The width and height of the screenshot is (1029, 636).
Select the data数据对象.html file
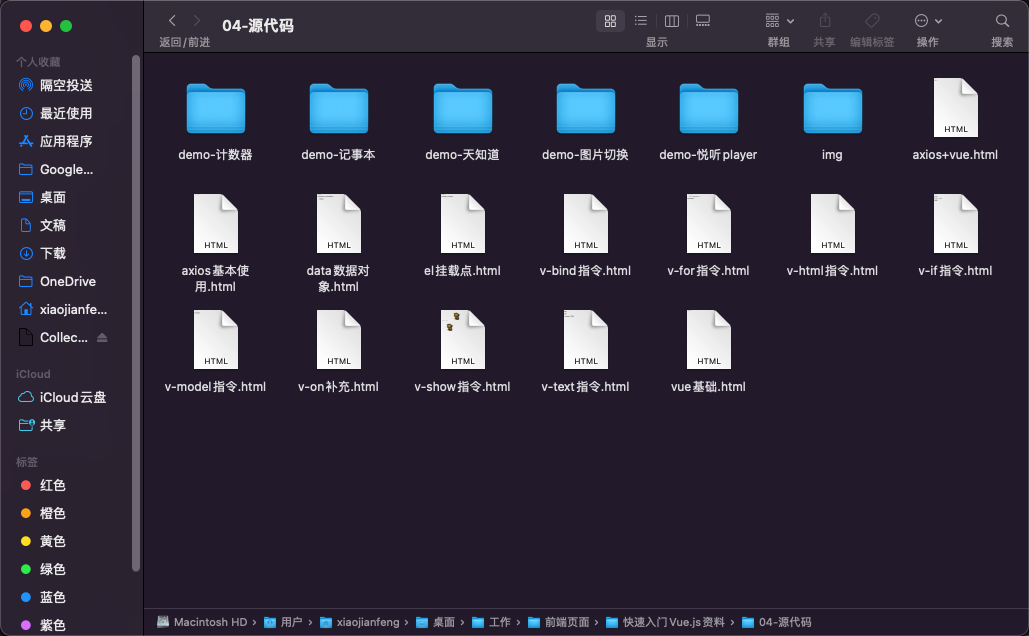(339, 244)
